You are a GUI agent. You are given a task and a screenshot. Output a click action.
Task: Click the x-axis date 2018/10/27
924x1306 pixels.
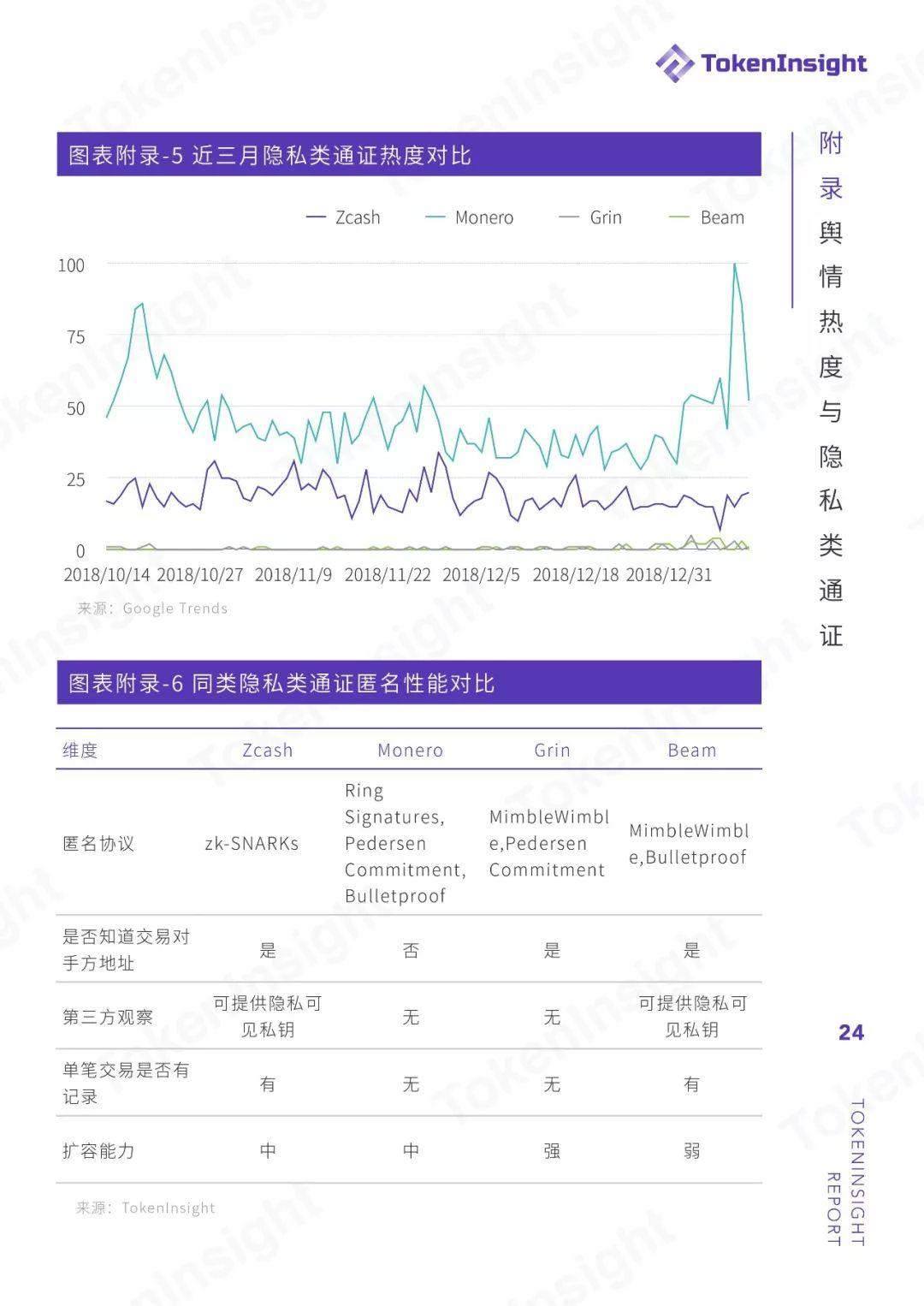click(200, 574)
